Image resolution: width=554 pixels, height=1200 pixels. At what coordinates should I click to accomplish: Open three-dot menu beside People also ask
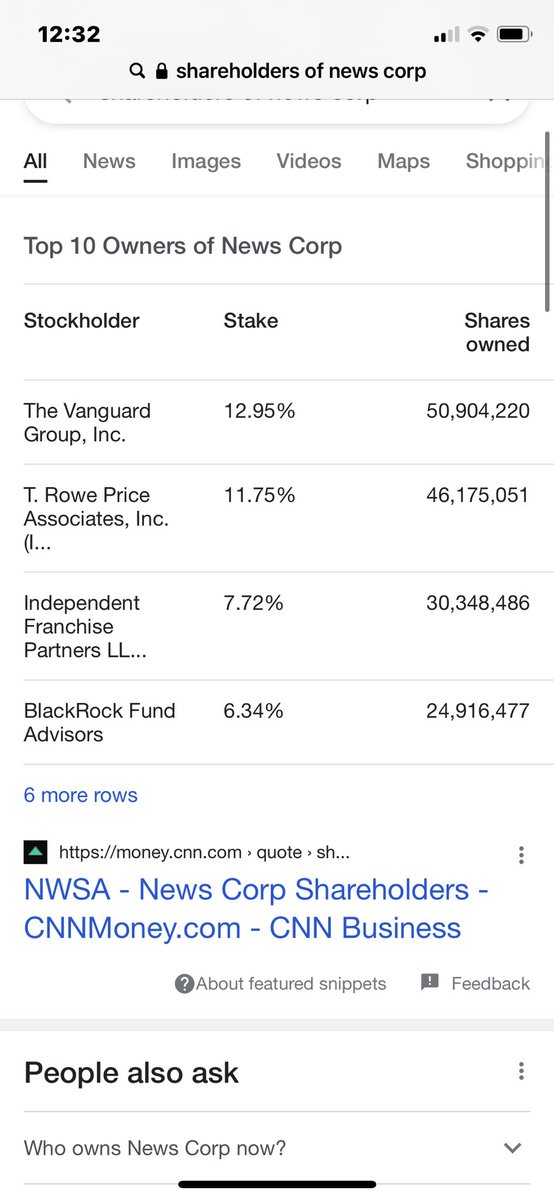(521, 1071)
